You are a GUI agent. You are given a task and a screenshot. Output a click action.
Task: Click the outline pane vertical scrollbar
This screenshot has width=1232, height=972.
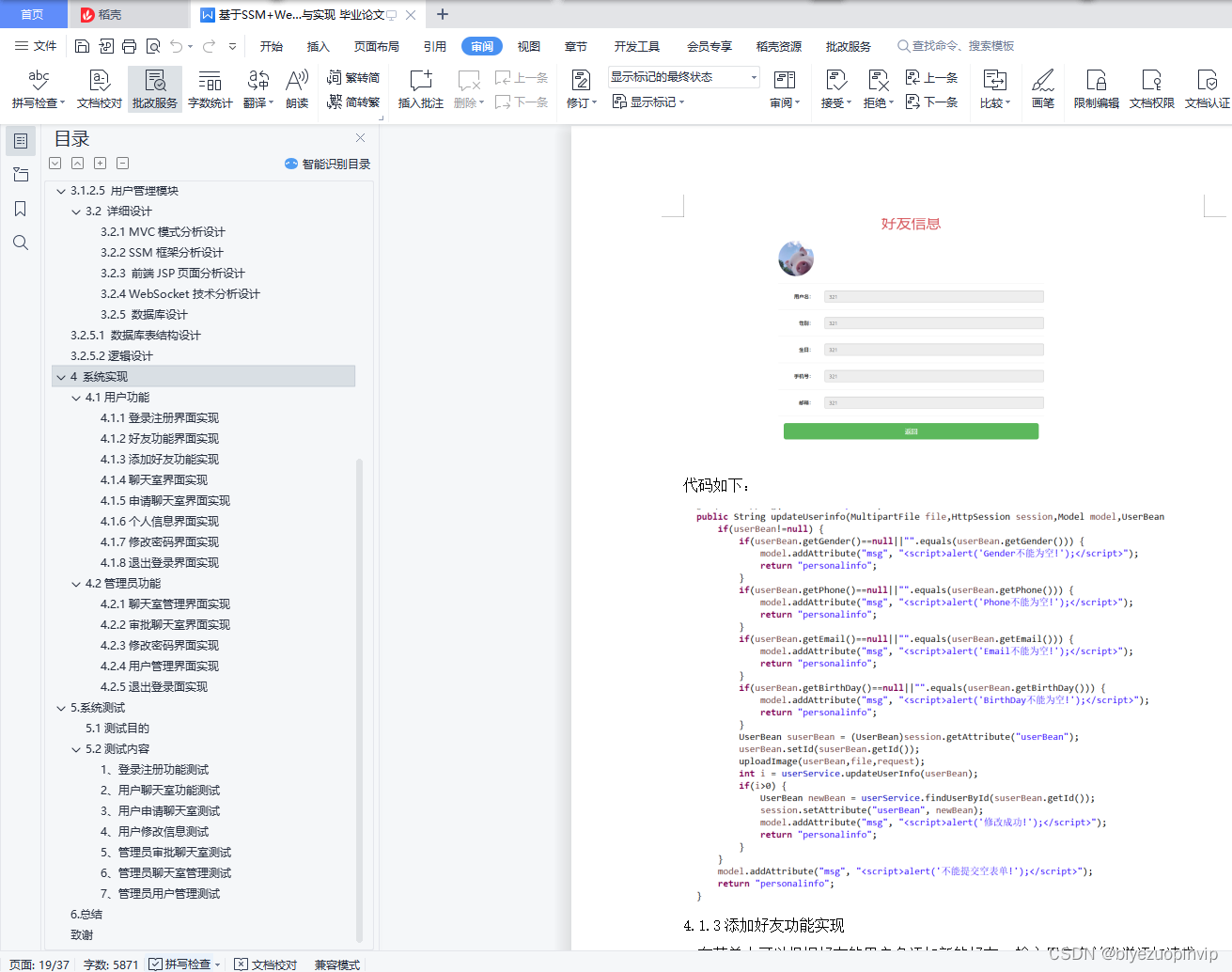coord(360,700)
